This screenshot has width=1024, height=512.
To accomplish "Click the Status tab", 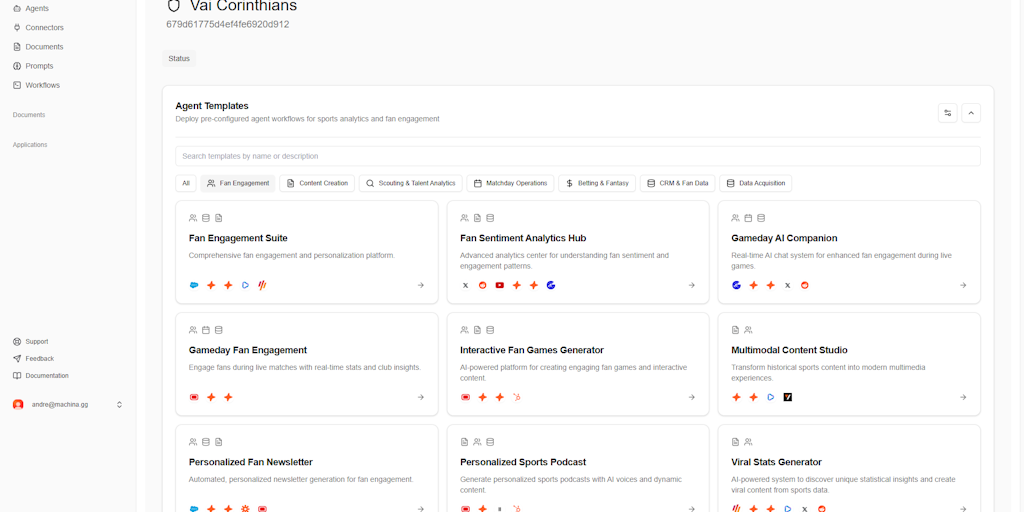I will click(x=179, y=59).
